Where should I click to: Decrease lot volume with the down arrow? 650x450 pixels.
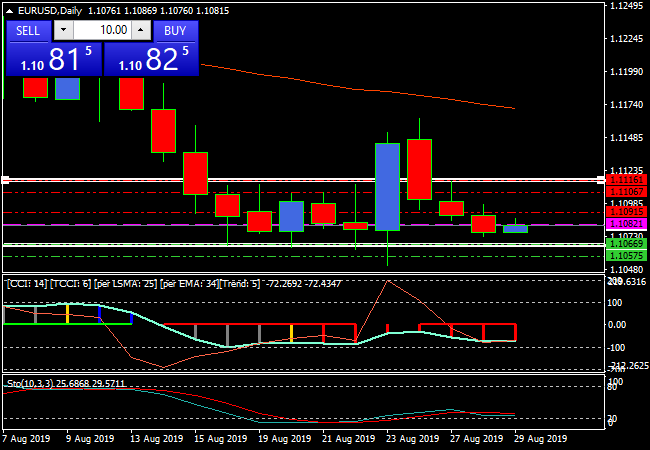[x=63, y=30]
